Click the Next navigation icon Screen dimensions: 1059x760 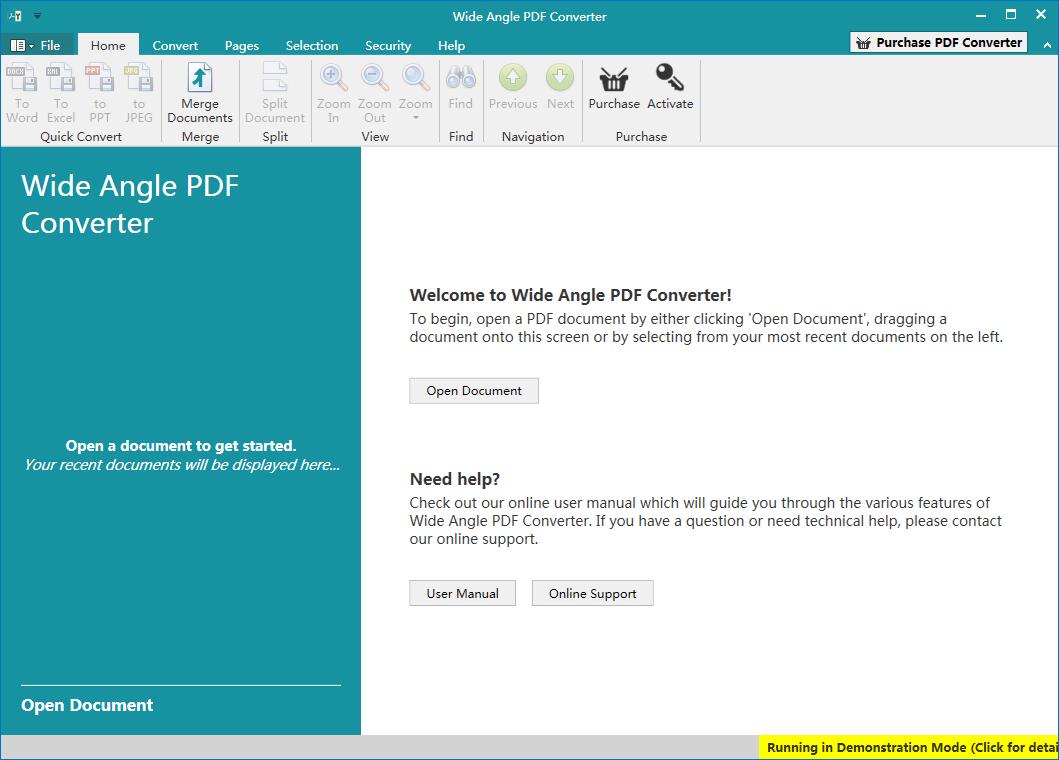[559, 77]
